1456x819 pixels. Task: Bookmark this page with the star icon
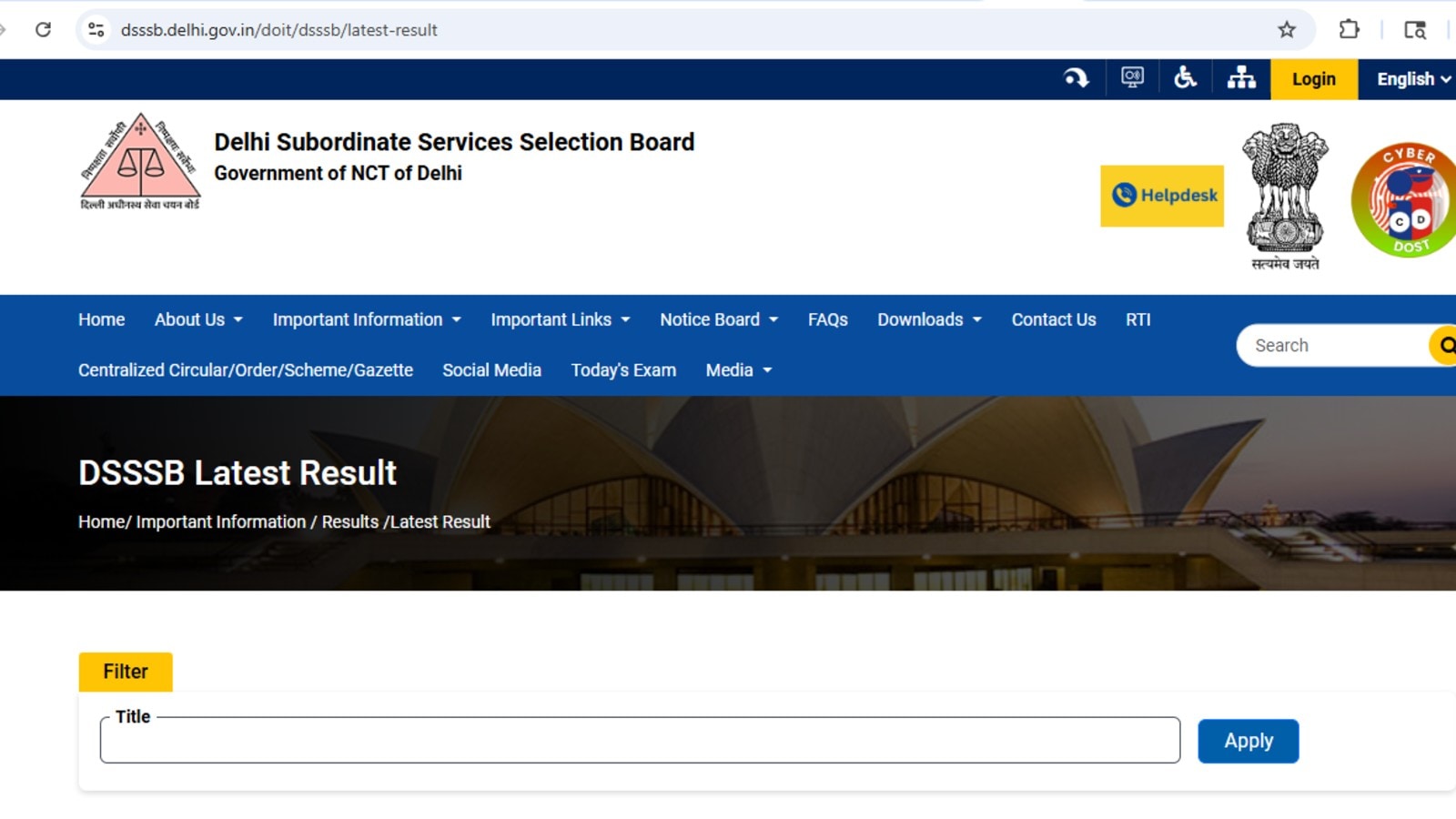click(1287, 30)
